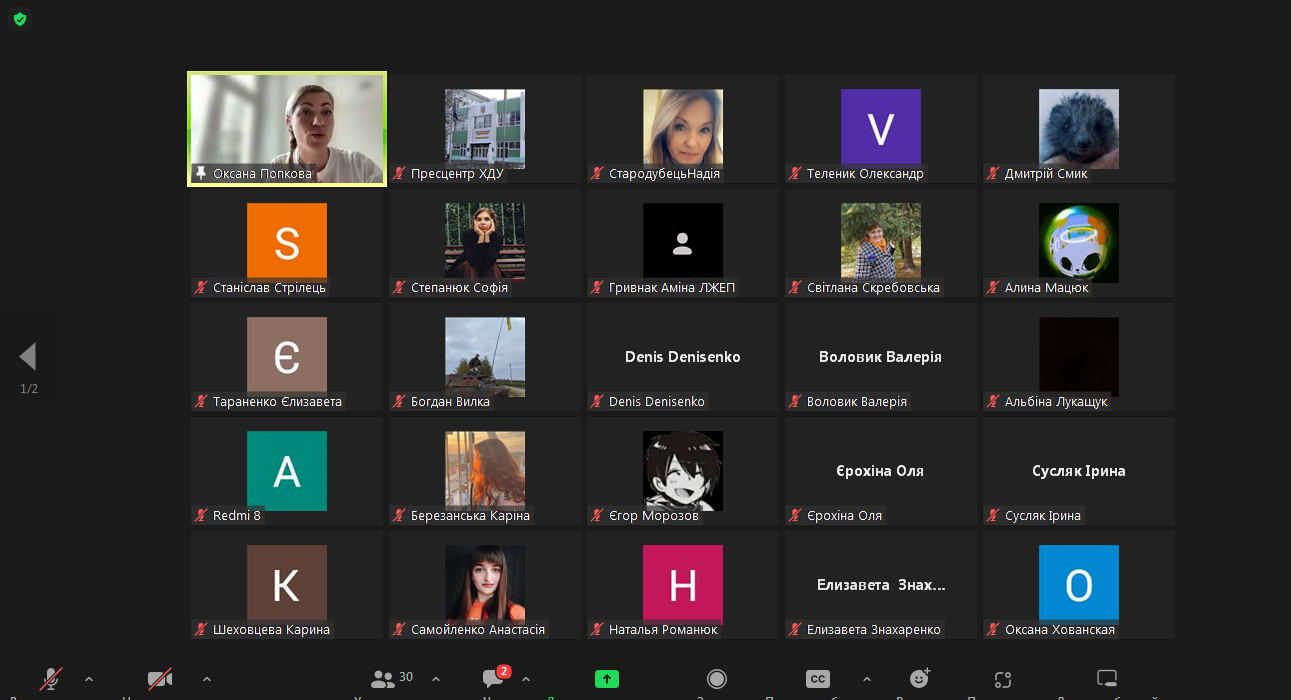Click the record meeting icon
The width and height of the screenshot is (1291, 700).
[x=717, y=679]
